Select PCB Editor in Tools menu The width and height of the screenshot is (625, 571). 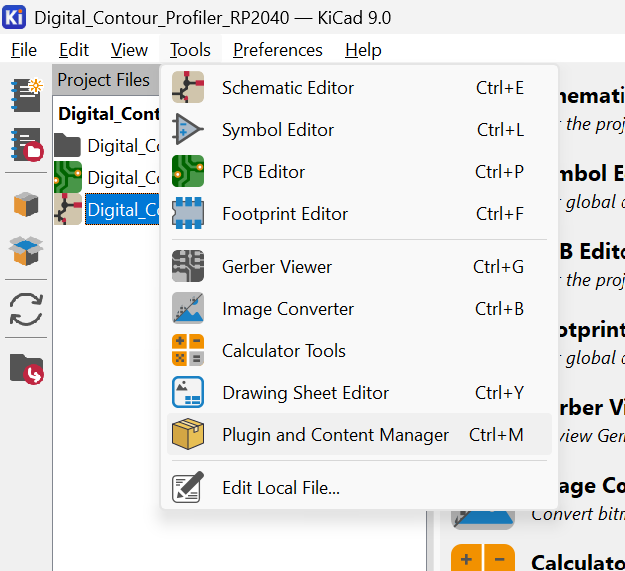359,172
